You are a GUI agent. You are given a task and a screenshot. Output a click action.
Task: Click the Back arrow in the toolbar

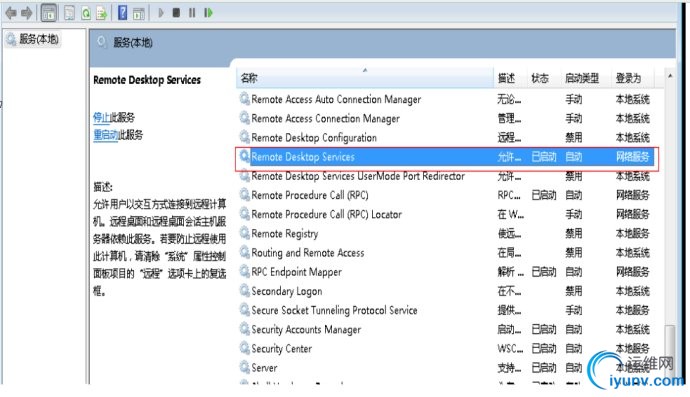[11, 13]
